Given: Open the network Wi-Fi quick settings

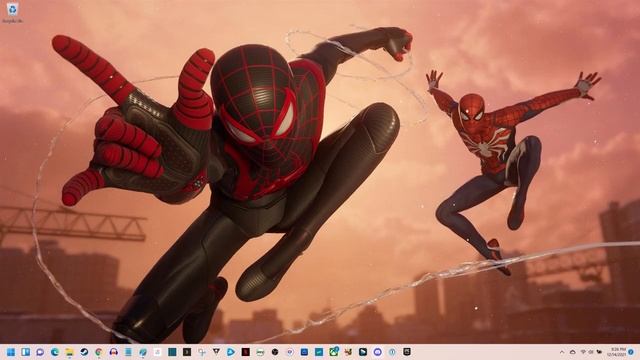Looking at the screenshot, I should pyautogui.click(x=583, y=352).
